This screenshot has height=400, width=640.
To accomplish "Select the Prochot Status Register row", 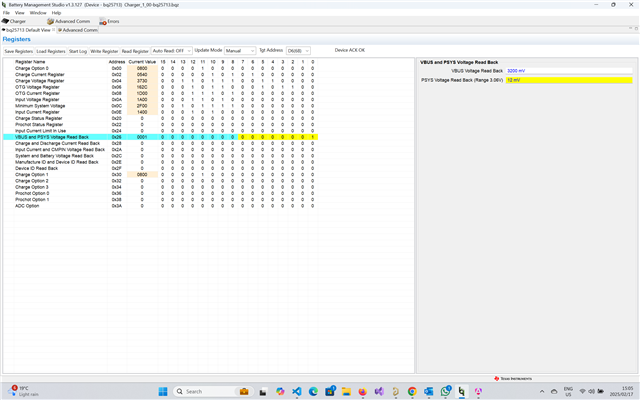I will tap(160, 124).
